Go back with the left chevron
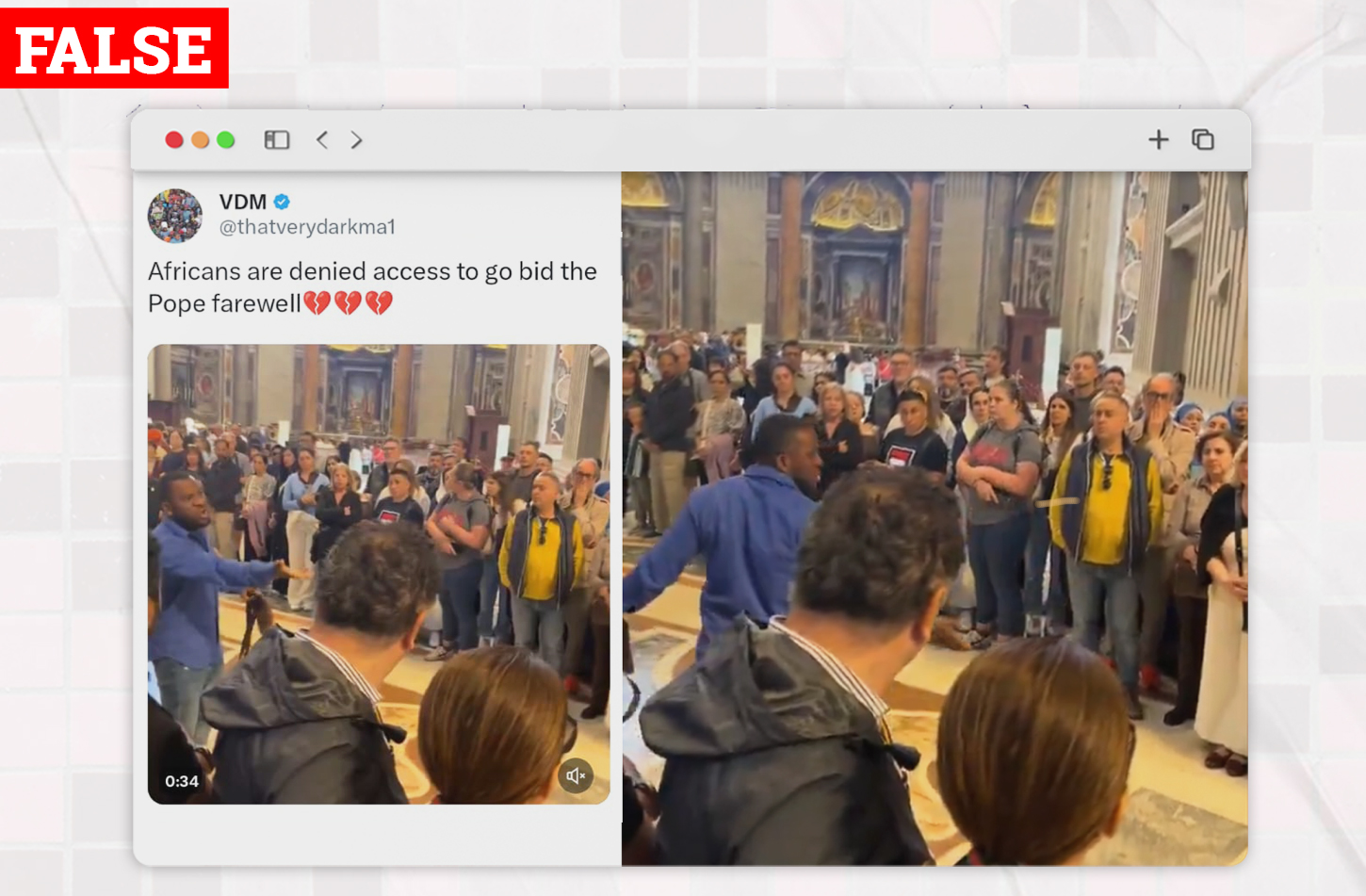Image resolution: width=1366 pixels, height=896 pixels. (x=322, y=140)
